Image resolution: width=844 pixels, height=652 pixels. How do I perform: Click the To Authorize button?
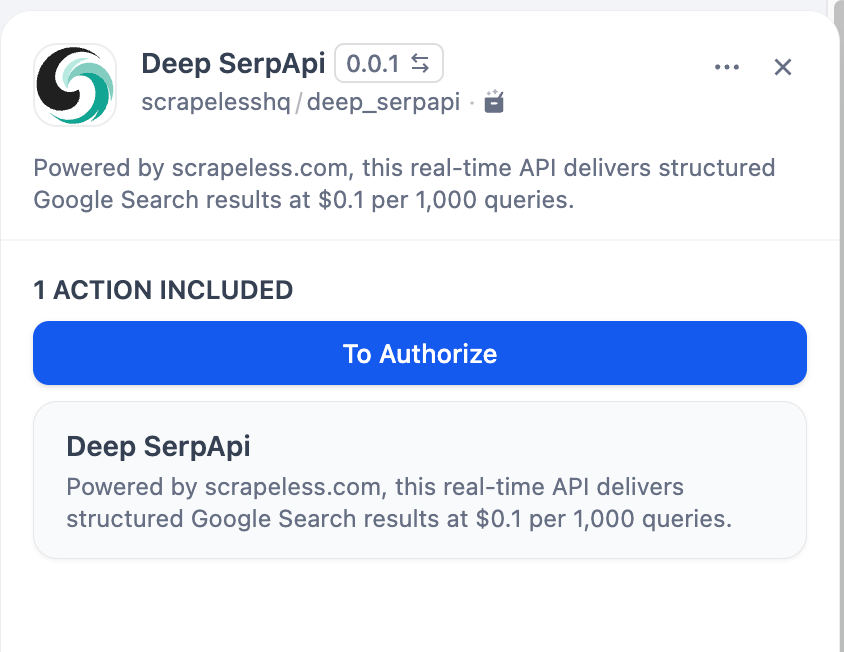click(420, 353)
